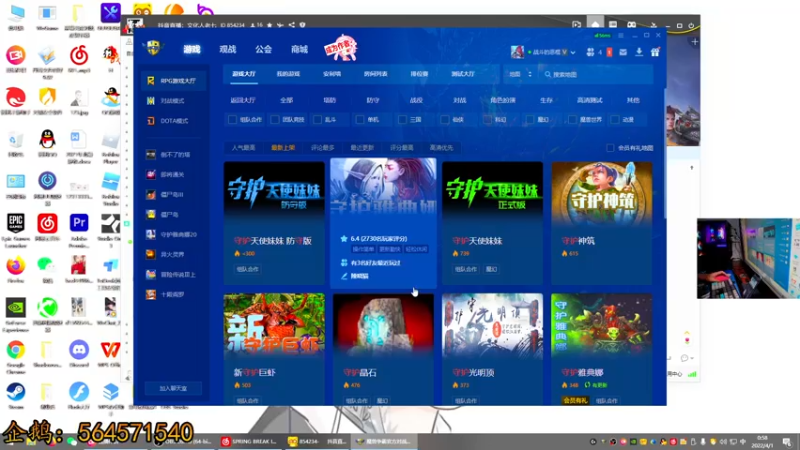
Task: Click the main content vertical scrollbar
Action: coord(665,153)
